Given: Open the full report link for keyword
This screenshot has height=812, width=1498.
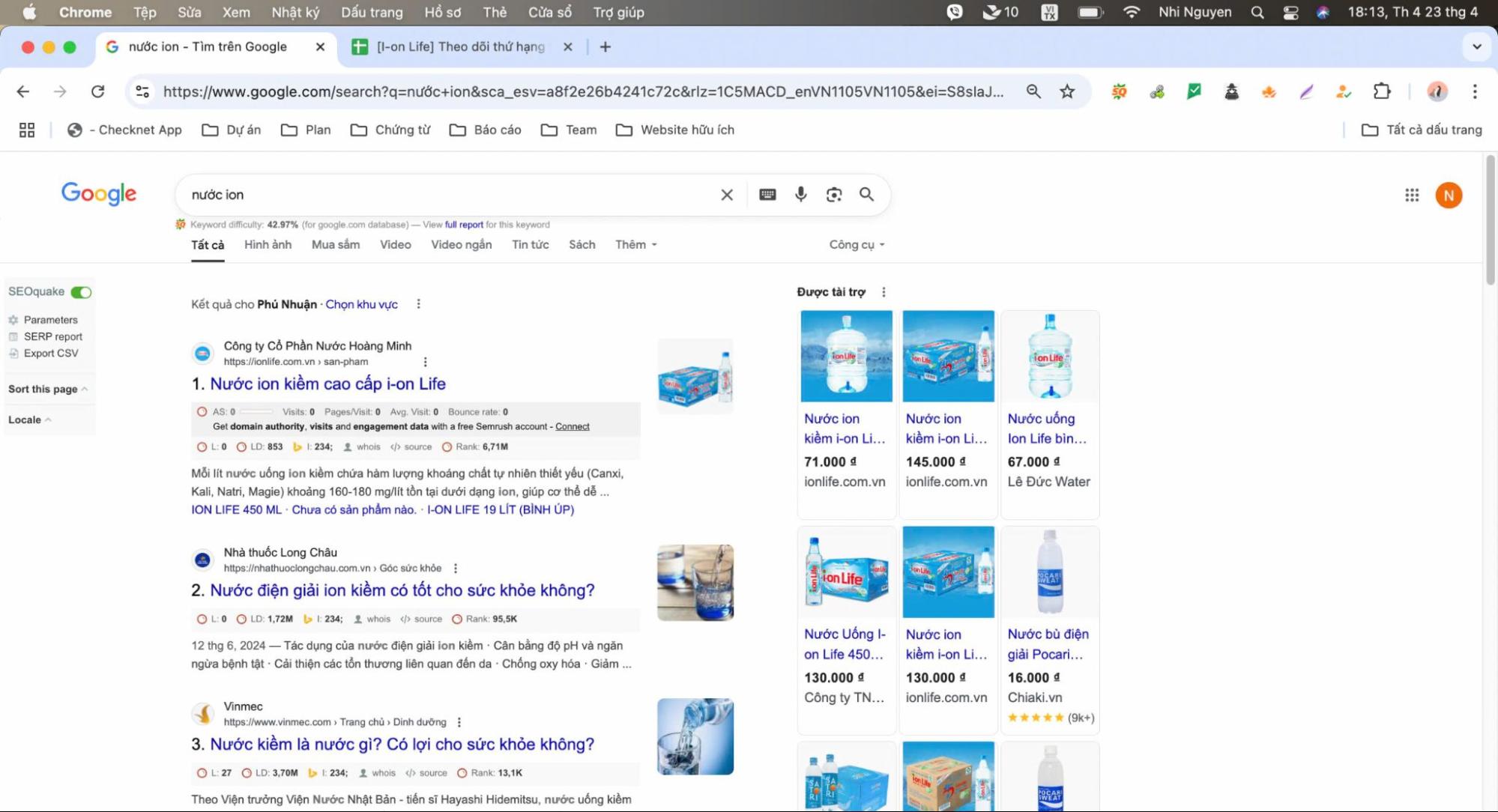Looking at the screenshot, I should 464,225.
